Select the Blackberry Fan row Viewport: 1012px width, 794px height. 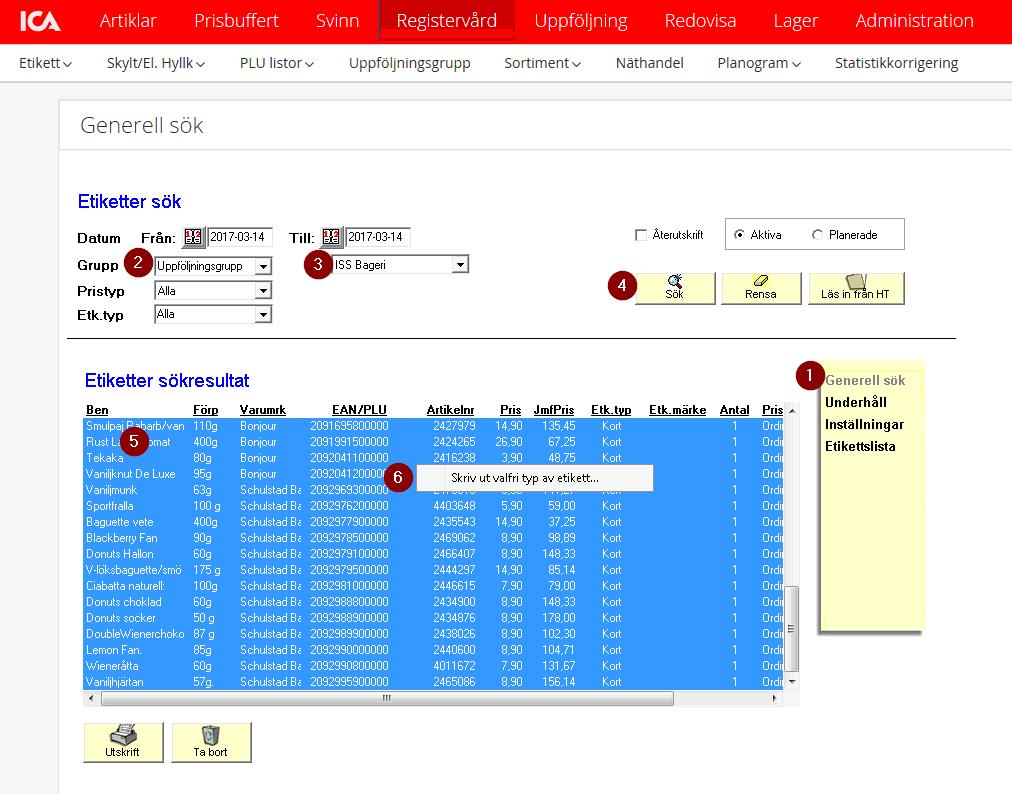coord(433,538)
